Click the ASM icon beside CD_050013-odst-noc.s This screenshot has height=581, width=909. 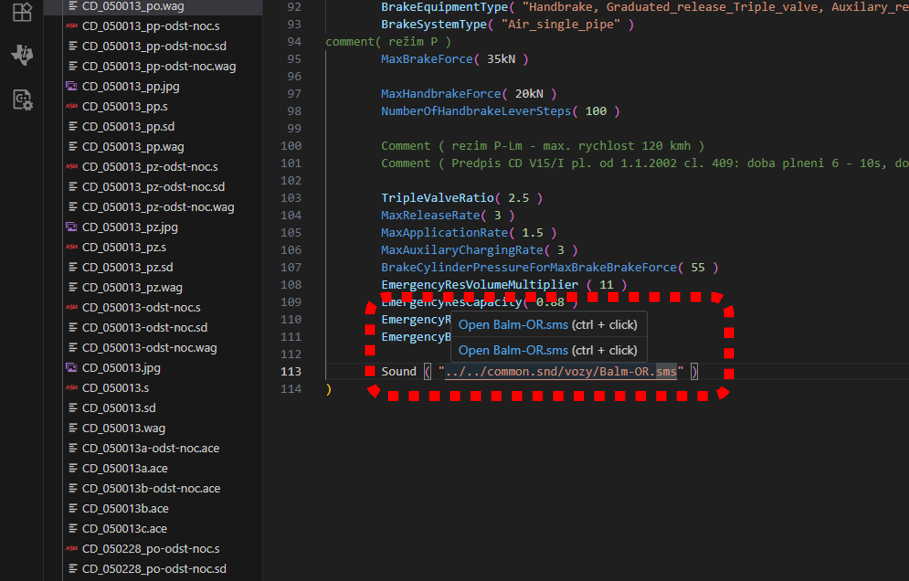(71, 308)
